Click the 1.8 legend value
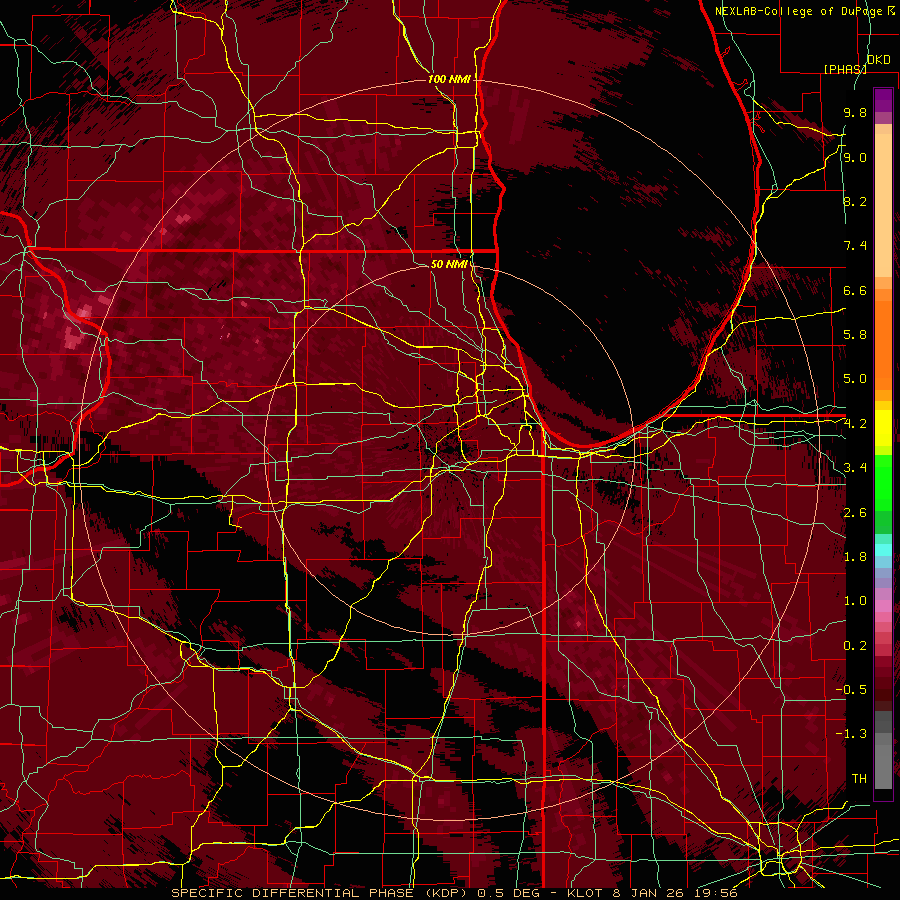The height and width of the screenshot is (900, 900). [855, 557]
